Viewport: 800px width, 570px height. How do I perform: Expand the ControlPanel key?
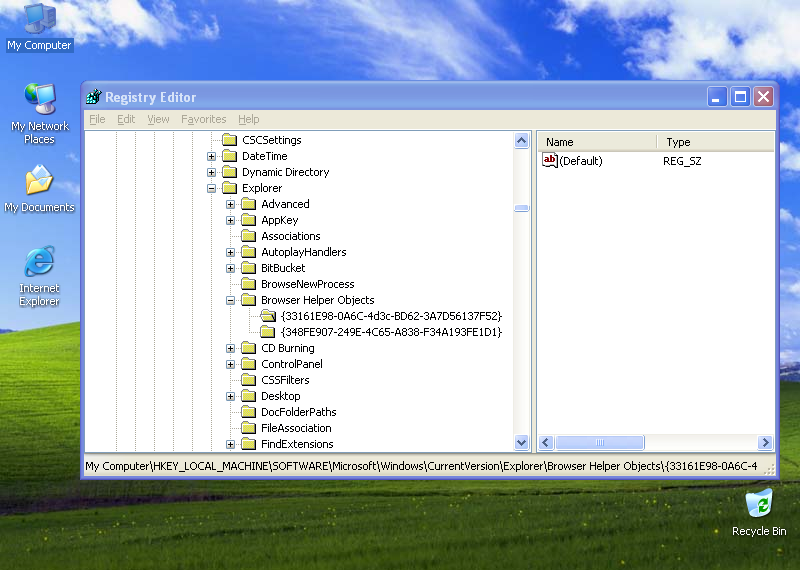(x=231, y=364)
